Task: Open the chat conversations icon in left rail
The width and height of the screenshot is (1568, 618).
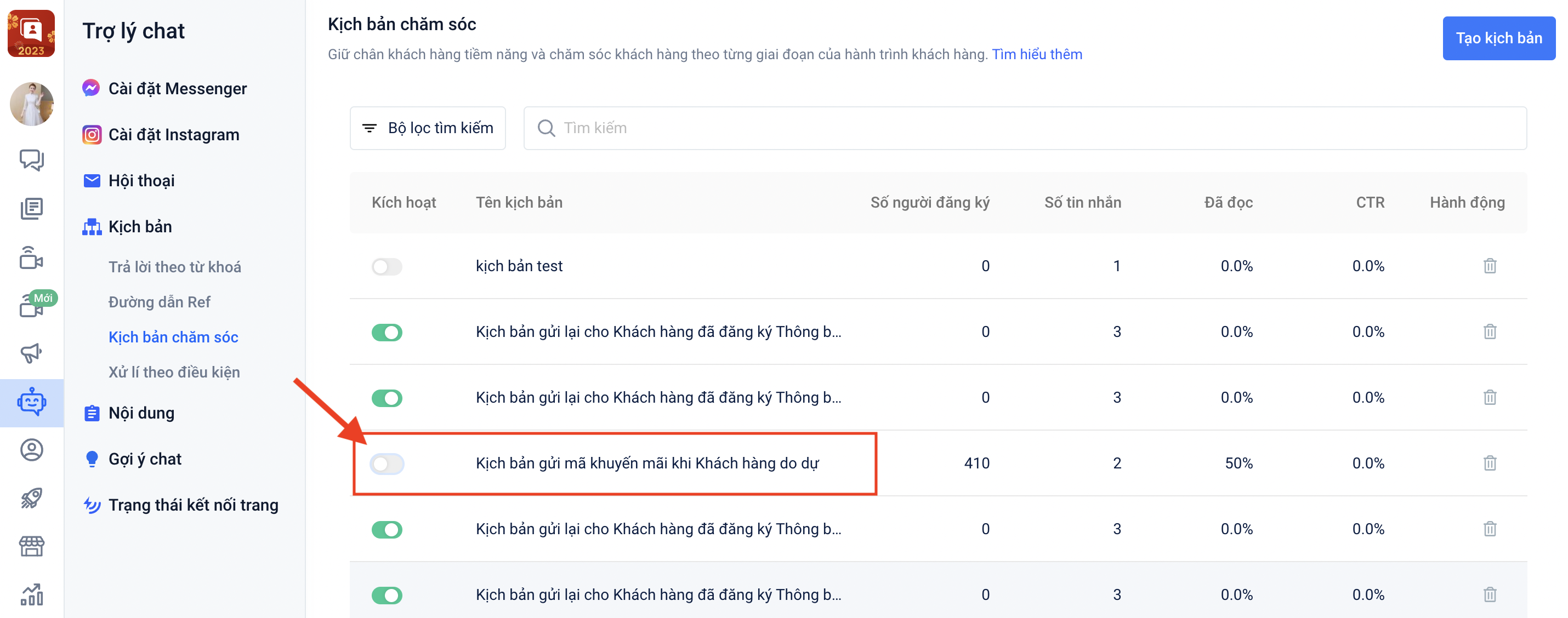Action: [x=32, y=160]
